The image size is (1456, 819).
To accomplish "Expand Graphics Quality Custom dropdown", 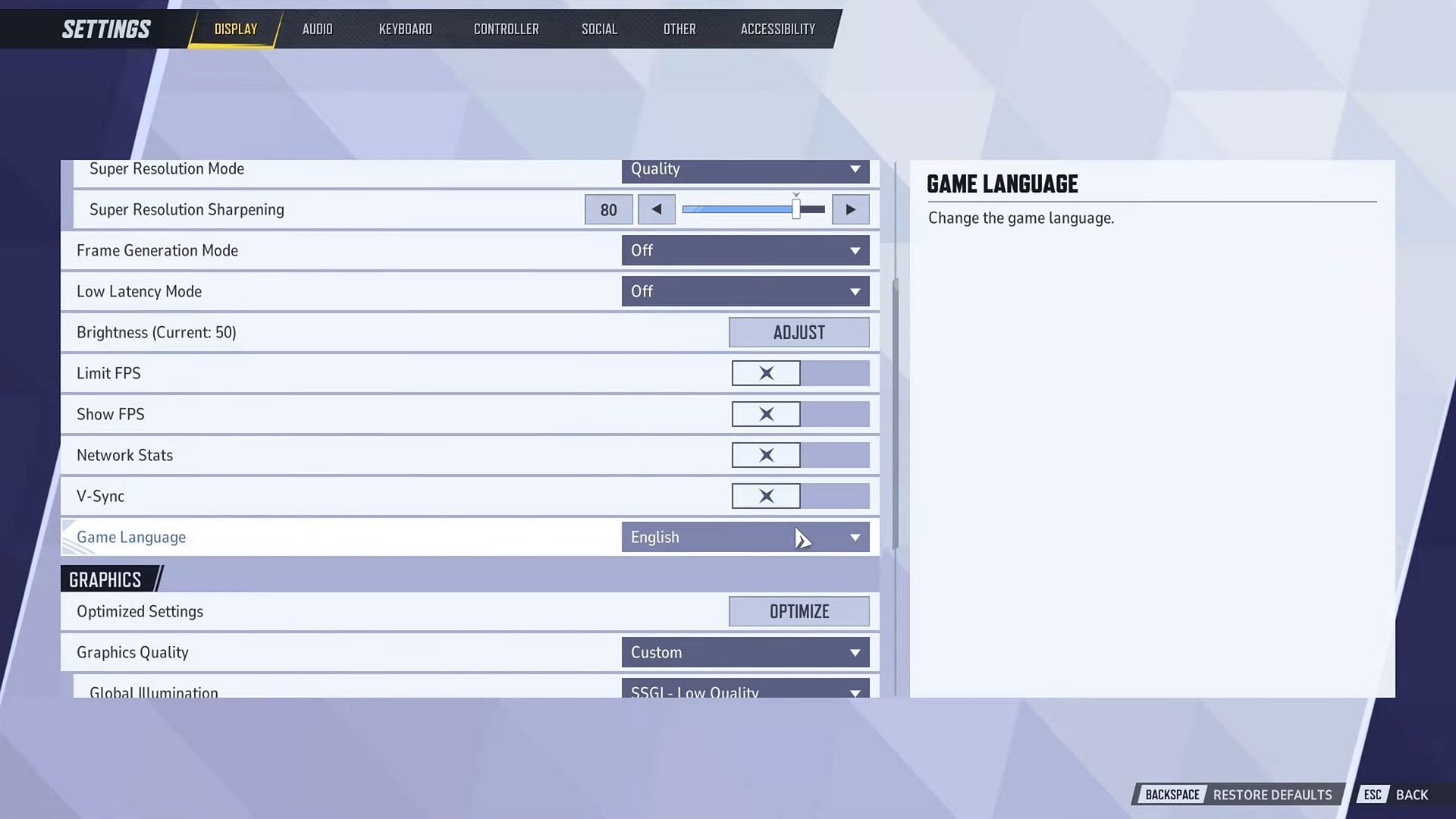I will 854,652.
